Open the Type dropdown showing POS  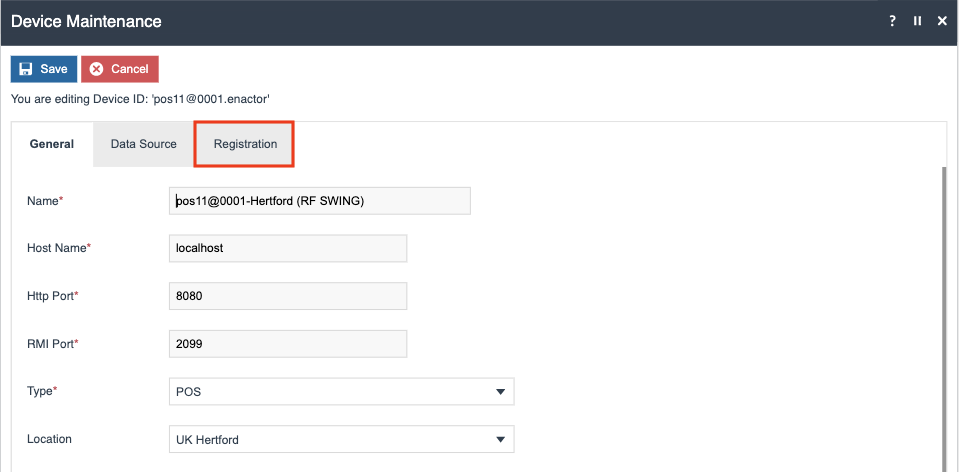click(x=330, y=392)
